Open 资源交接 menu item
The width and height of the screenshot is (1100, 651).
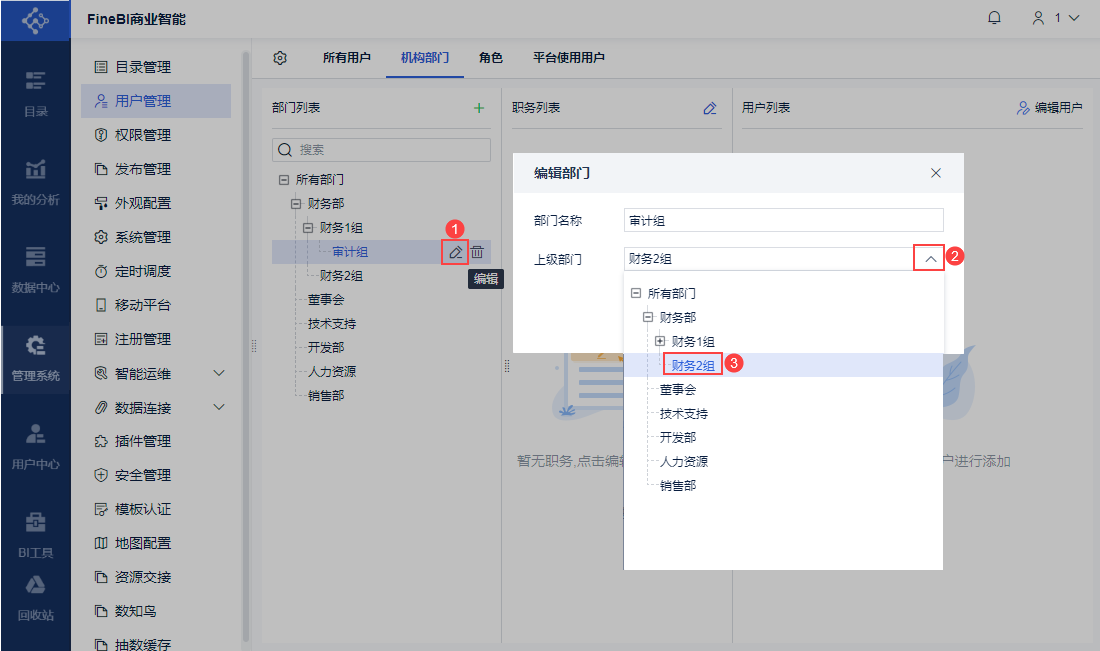tap(156, 577)
